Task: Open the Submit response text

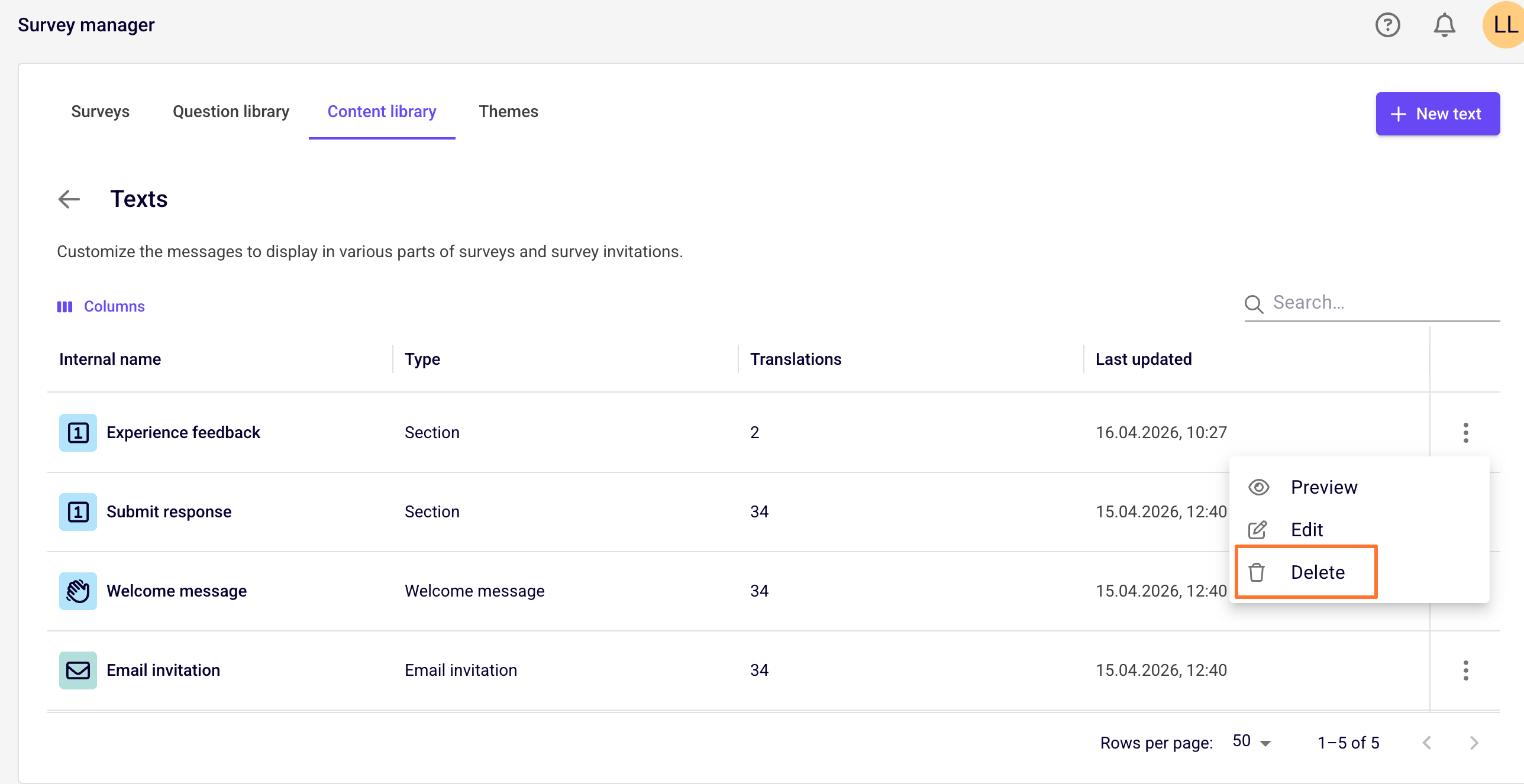Action: pos(169,512)
